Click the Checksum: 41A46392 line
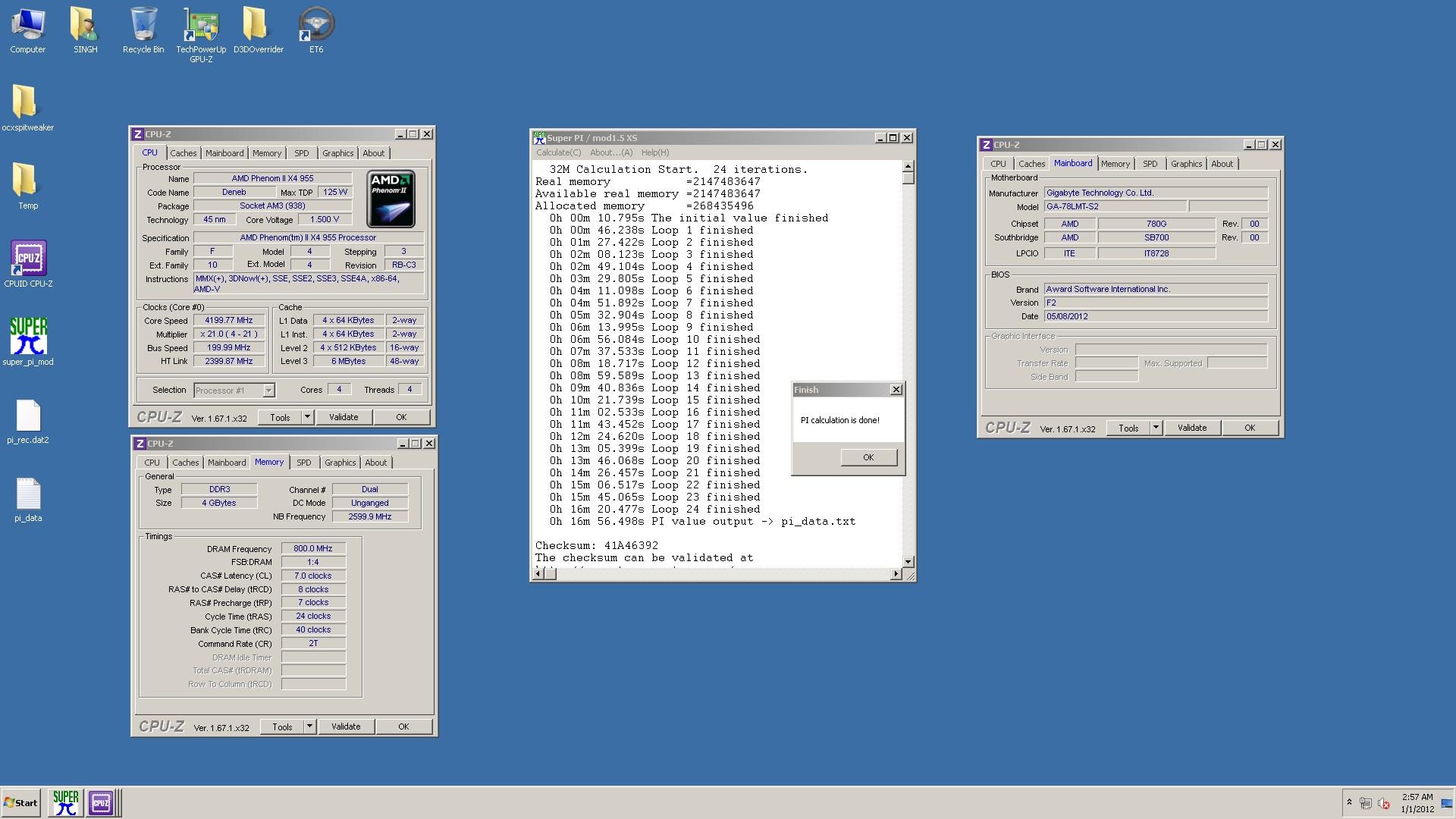Screen dimensions: 1456x819 [x=597, y=546]
